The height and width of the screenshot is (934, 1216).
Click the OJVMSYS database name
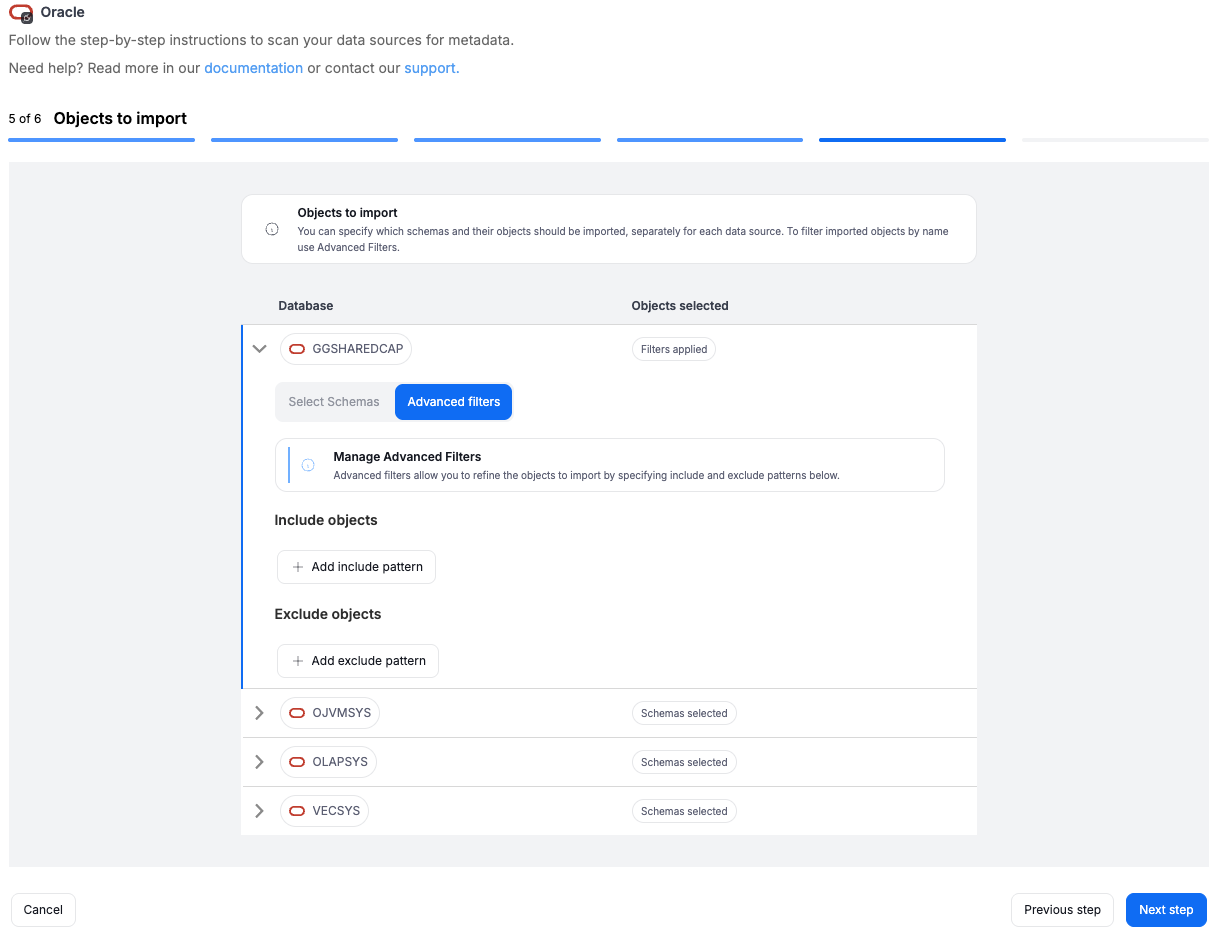342,713
